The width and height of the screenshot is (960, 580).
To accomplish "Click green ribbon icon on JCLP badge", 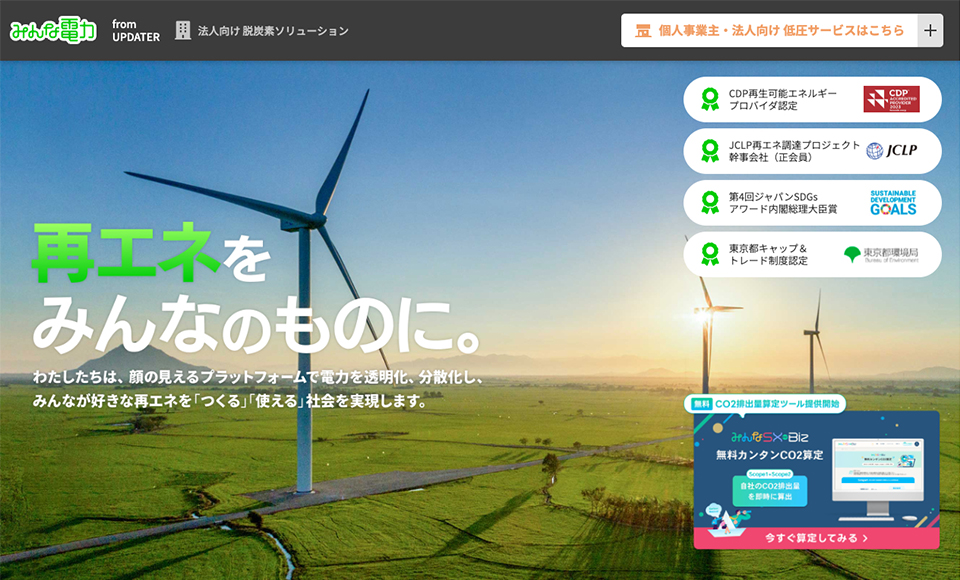I will tap(710, 151).
